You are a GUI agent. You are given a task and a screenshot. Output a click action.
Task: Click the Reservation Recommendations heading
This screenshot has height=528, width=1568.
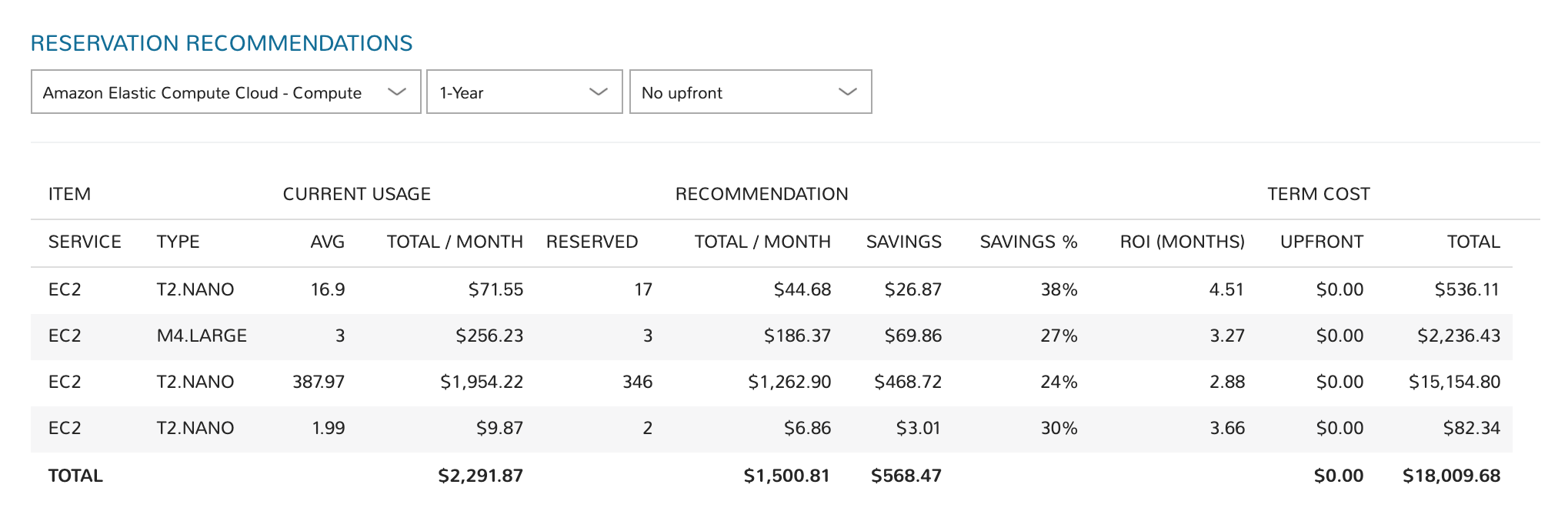(222, 43)
